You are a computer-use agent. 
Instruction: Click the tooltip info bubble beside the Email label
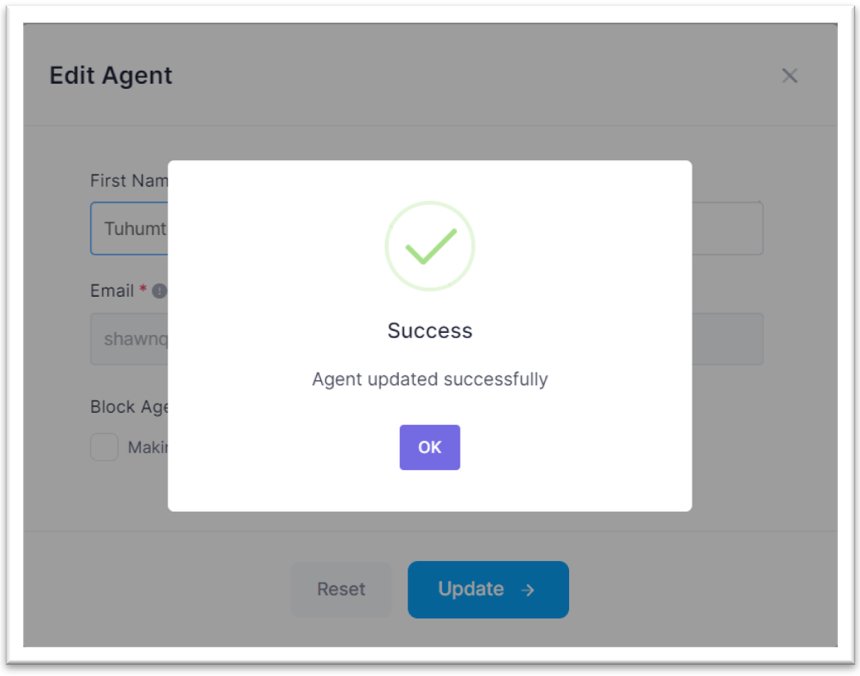(158, 290)
